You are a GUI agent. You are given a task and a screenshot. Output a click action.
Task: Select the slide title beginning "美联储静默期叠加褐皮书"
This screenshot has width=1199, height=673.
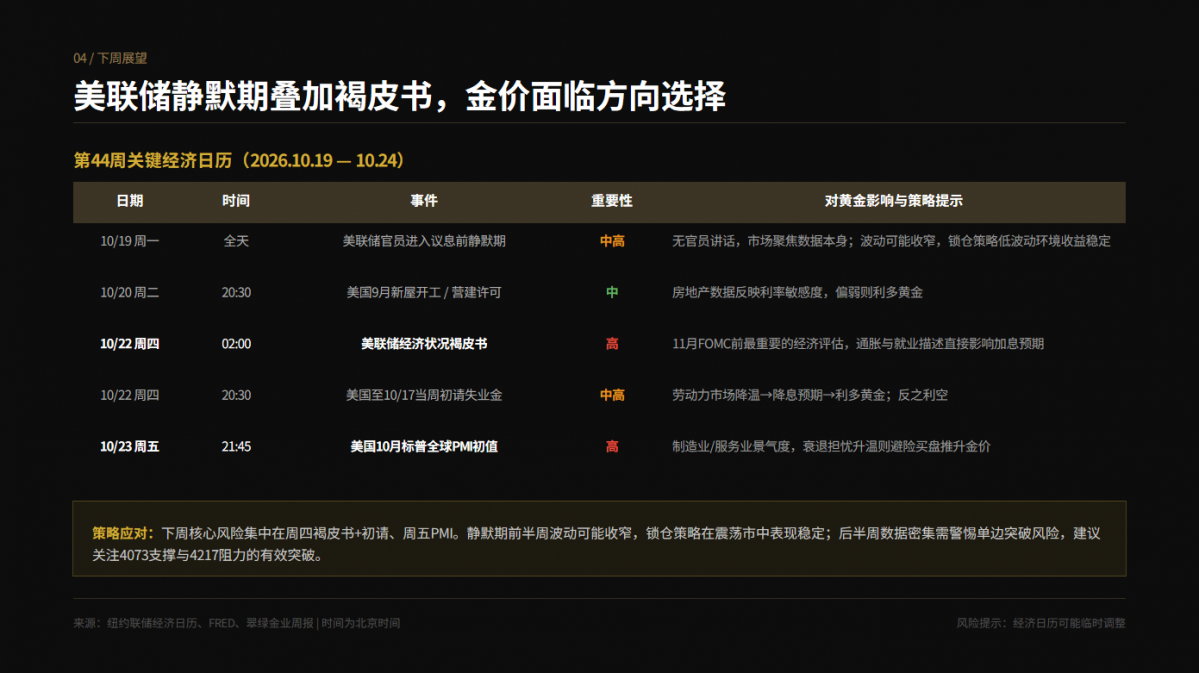pyautogui.click(x=399, y=96)
